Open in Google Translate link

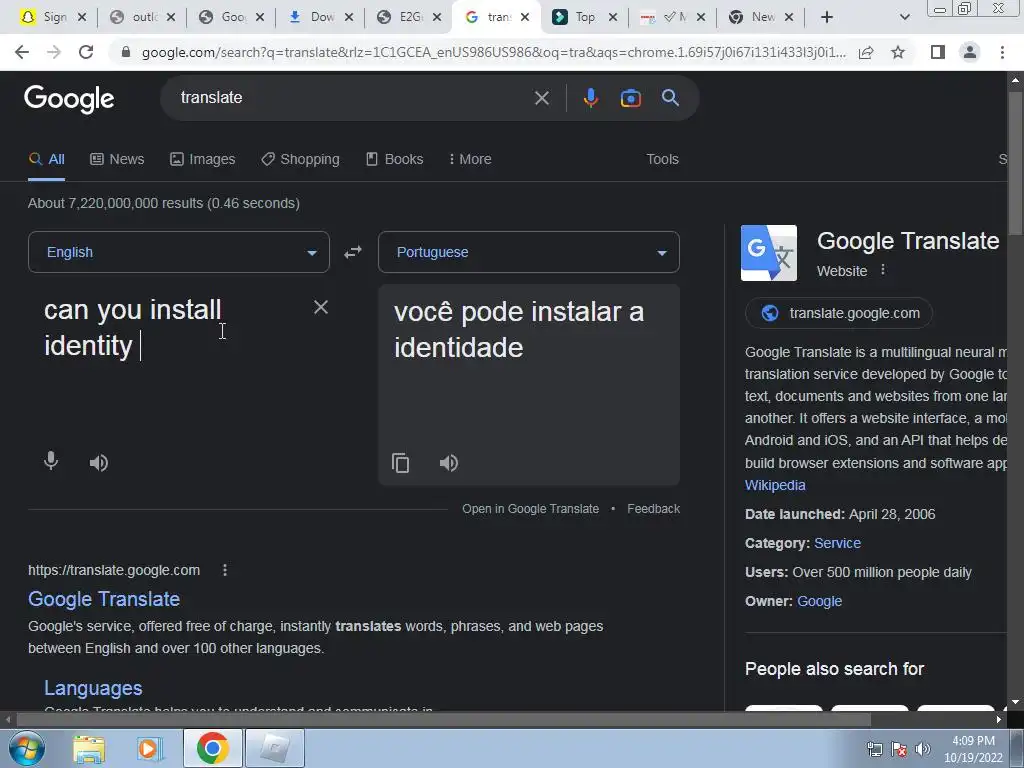coord(530,509)
